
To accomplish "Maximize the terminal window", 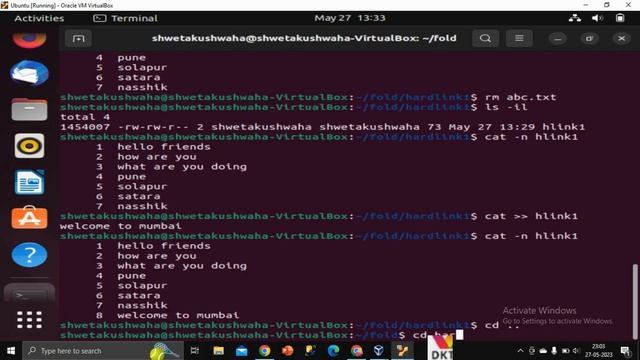I will click(589, 38).
